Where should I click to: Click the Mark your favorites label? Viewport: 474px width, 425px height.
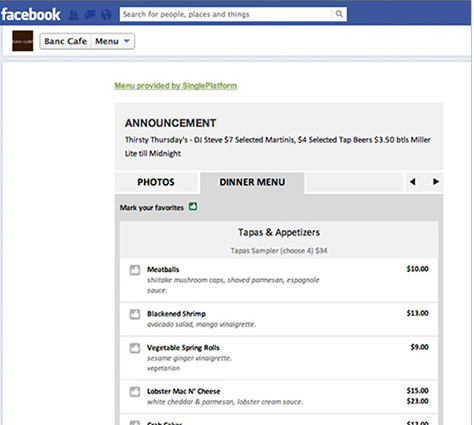[x=152, y=208]
